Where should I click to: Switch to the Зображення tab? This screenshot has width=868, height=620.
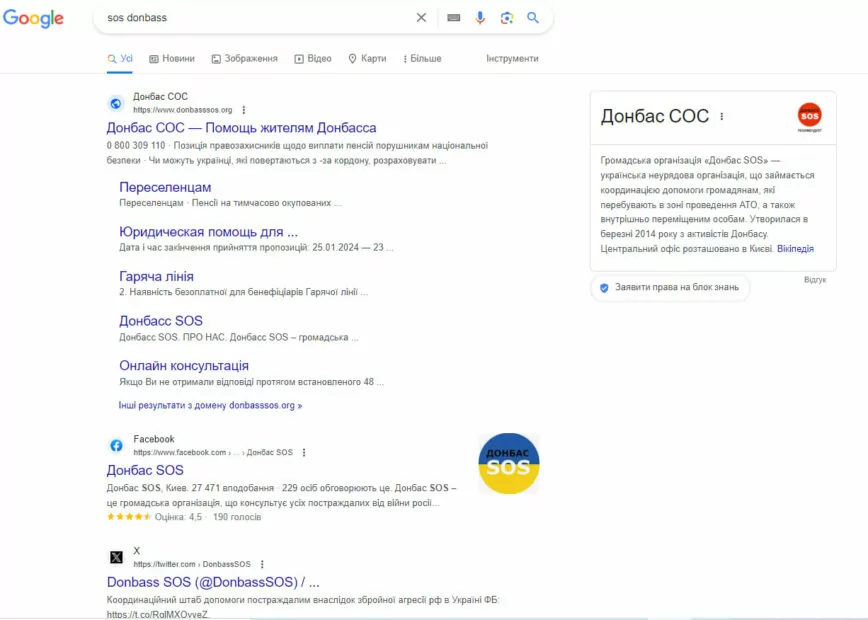point(245,58)
